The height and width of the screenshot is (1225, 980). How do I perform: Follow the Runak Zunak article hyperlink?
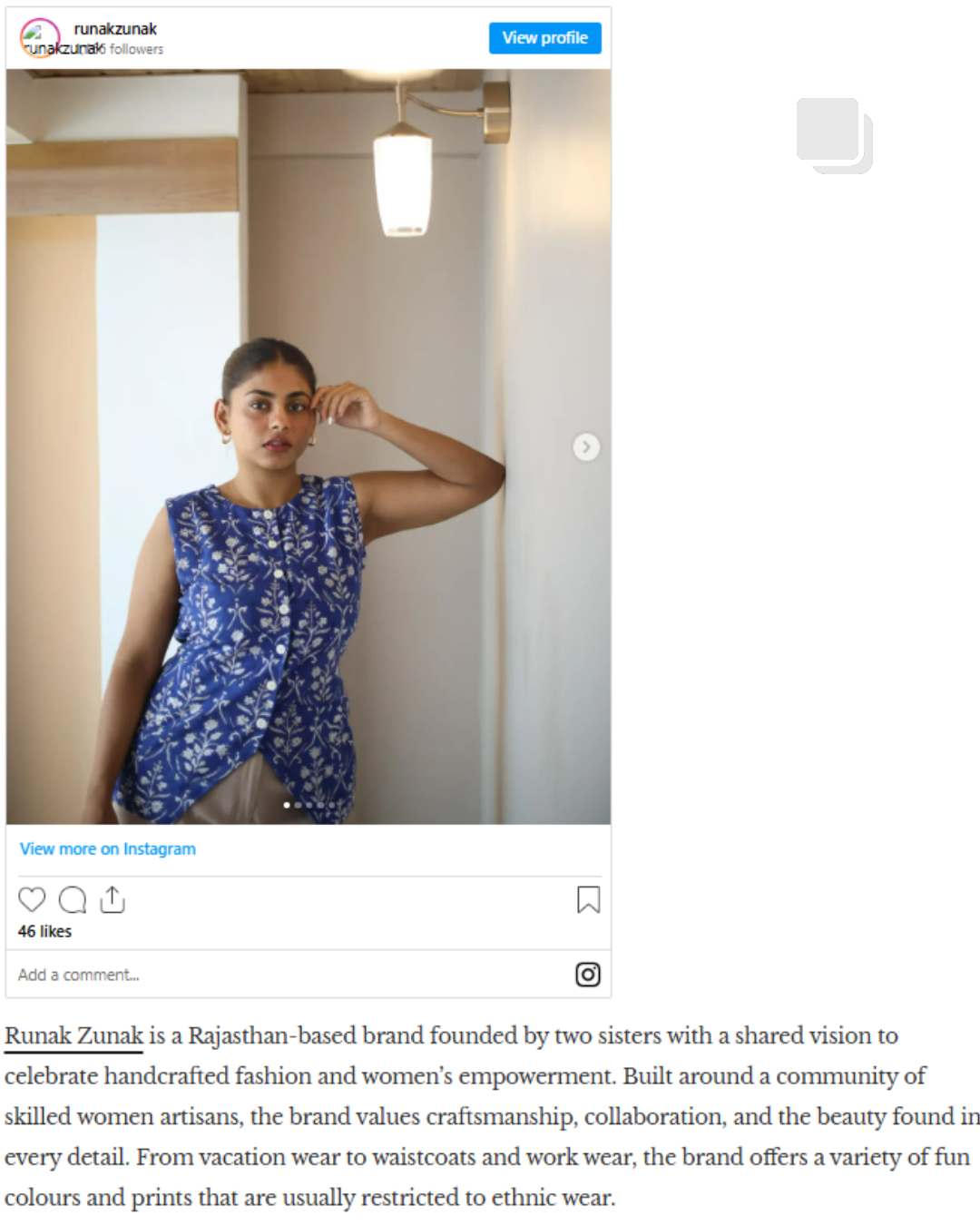click(73, 1035)
